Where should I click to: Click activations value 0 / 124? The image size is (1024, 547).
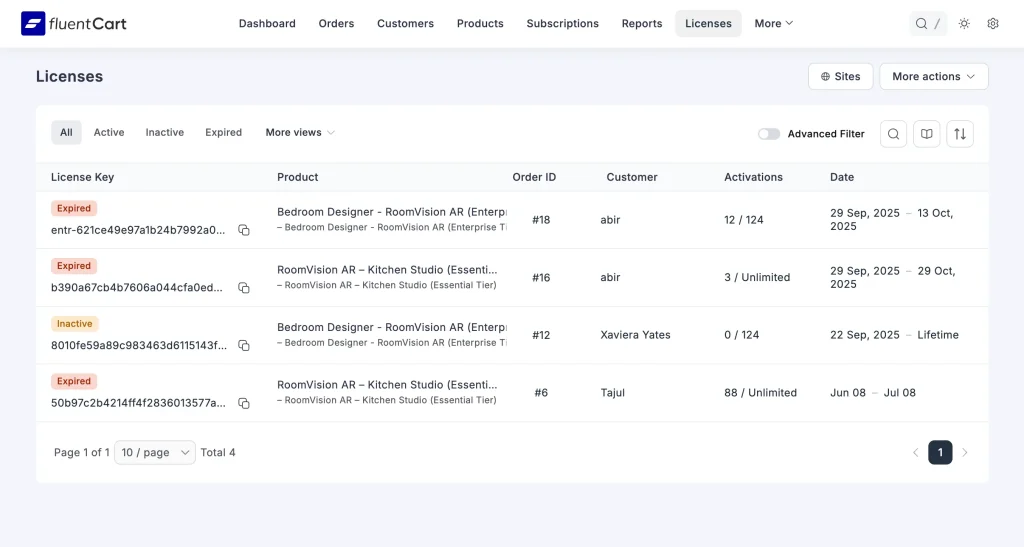click(x=742, y=335)
